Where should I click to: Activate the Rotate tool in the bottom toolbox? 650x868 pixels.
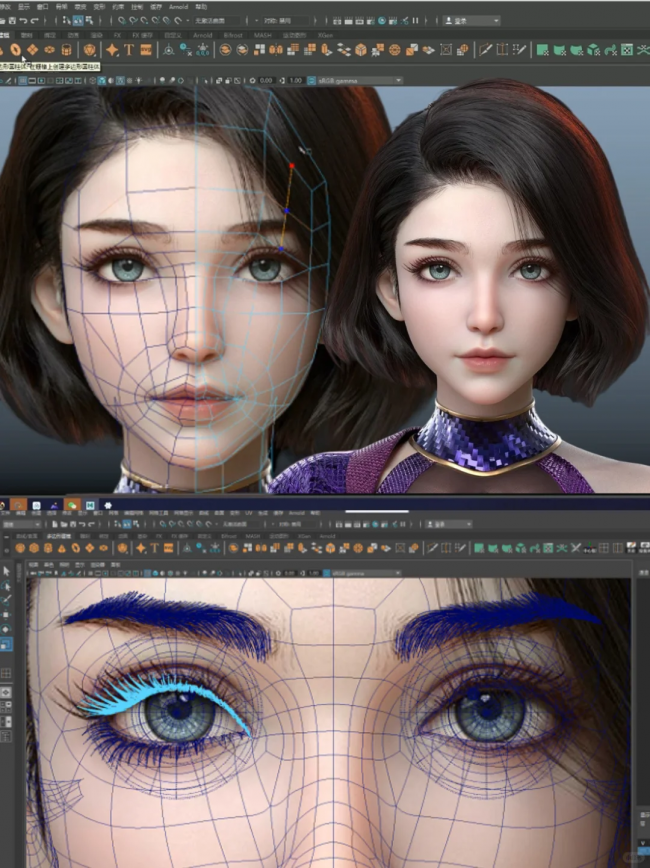pos(7,630)
